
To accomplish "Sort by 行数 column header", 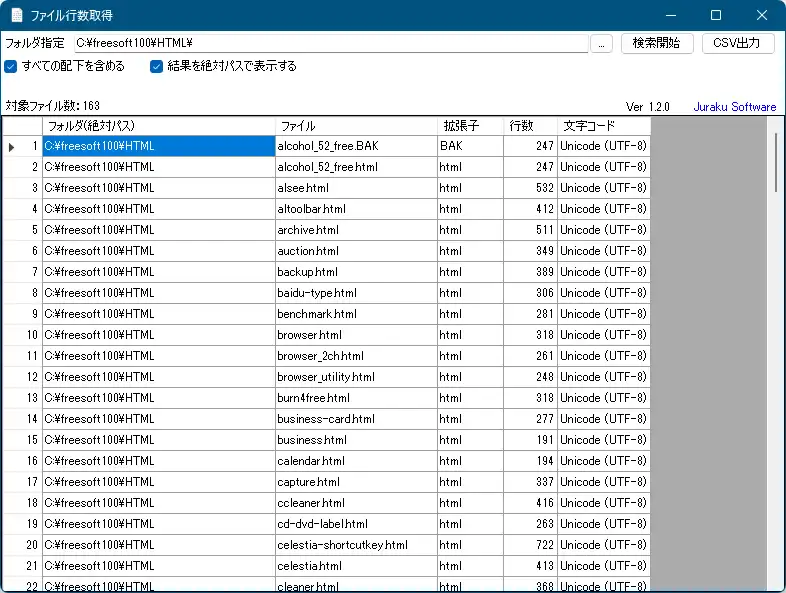I will tap(530, 126).
